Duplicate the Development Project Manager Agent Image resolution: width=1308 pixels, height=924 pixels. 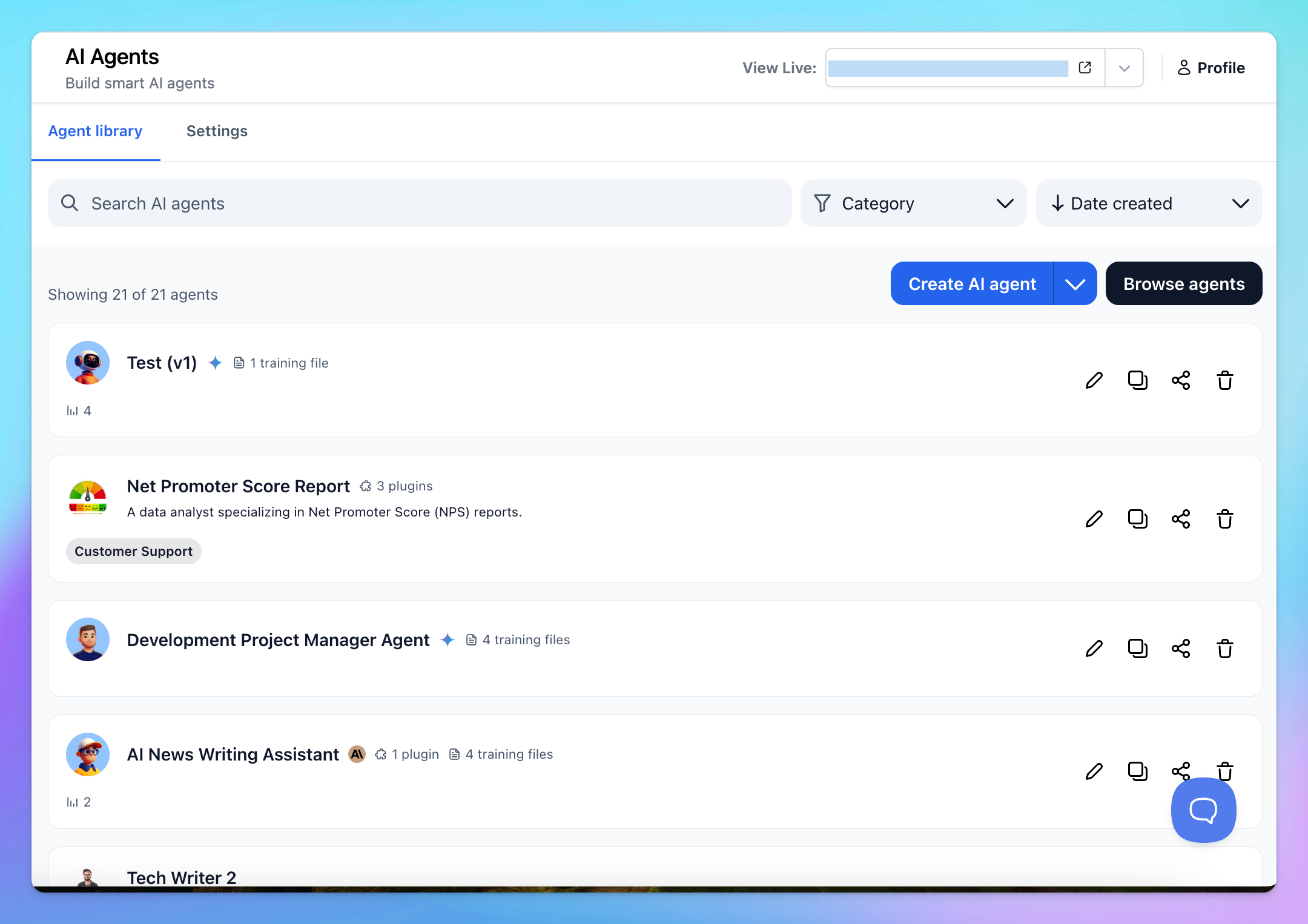[1137, 648]
